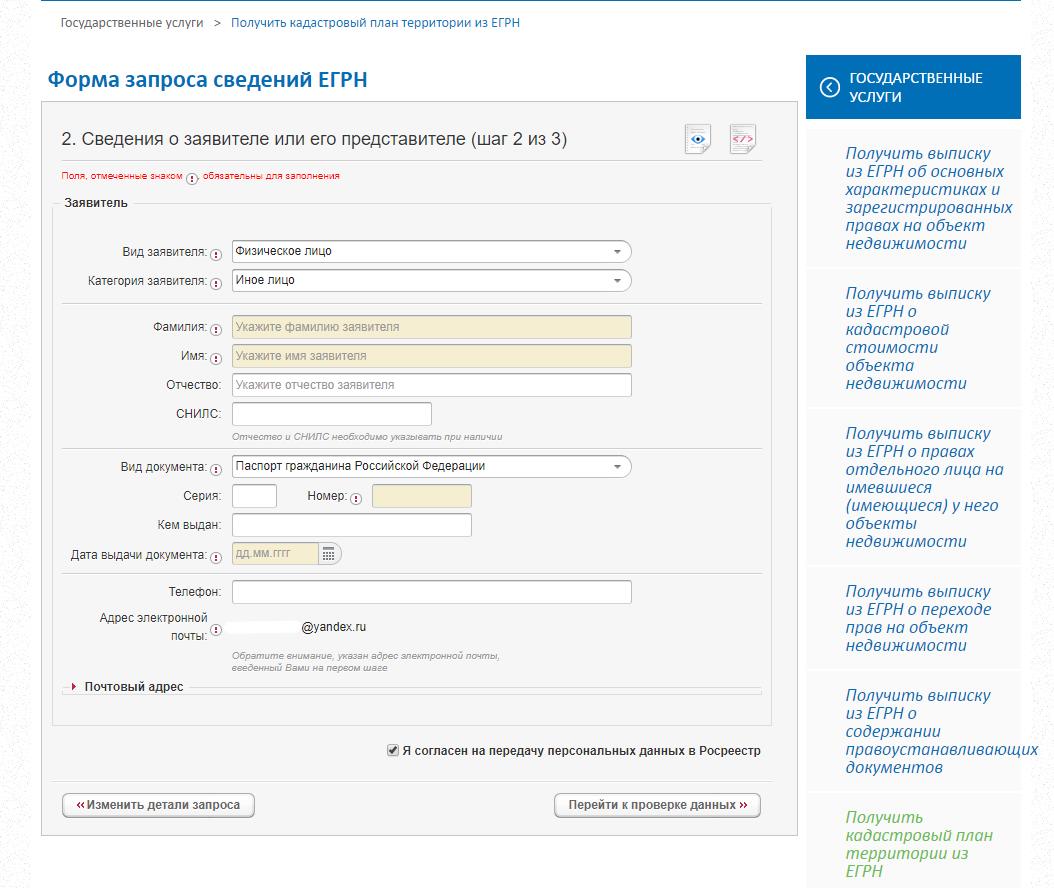
Task: Click the Перейти к проверке данных button
Action: (657, 805)
